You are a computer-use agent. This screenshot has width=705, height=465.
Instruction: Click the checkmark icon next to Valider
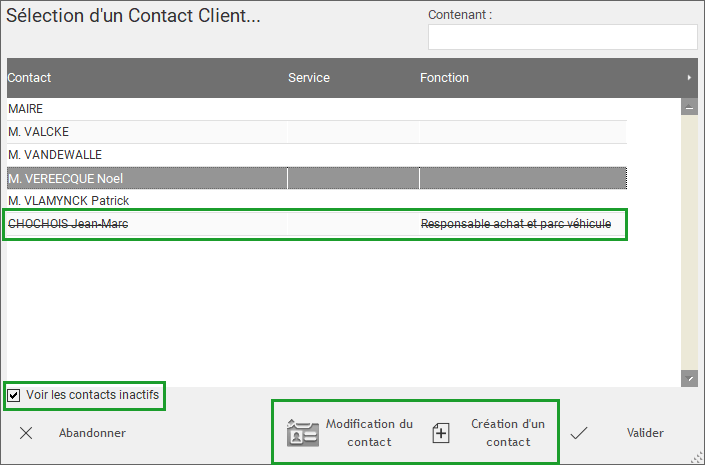(x=579, y=433)
